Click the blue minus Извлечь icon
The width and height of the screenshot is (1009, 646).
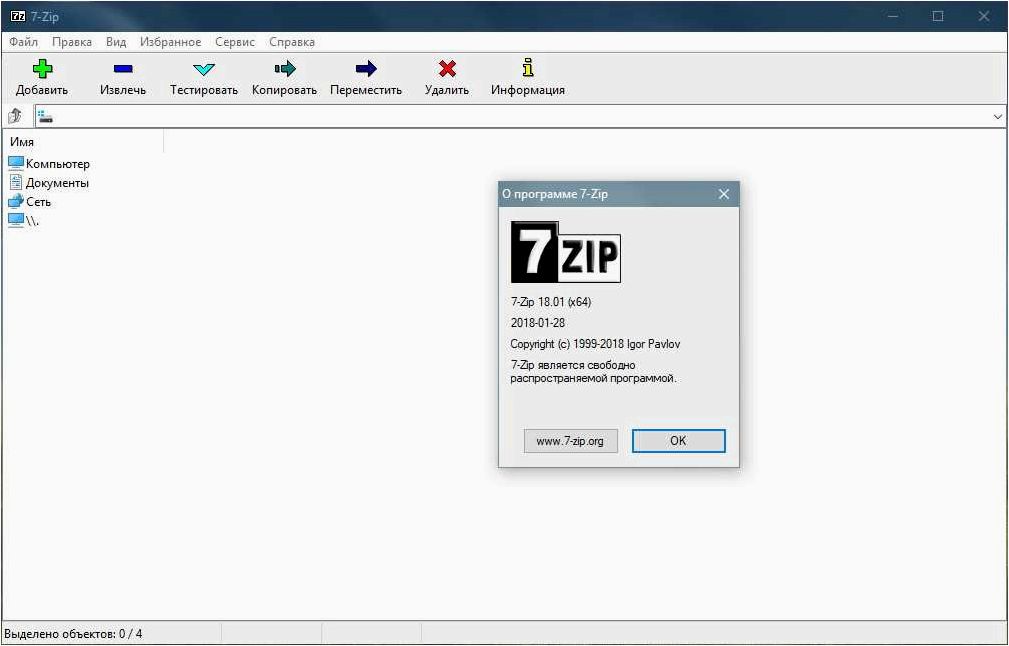[123, 69]
